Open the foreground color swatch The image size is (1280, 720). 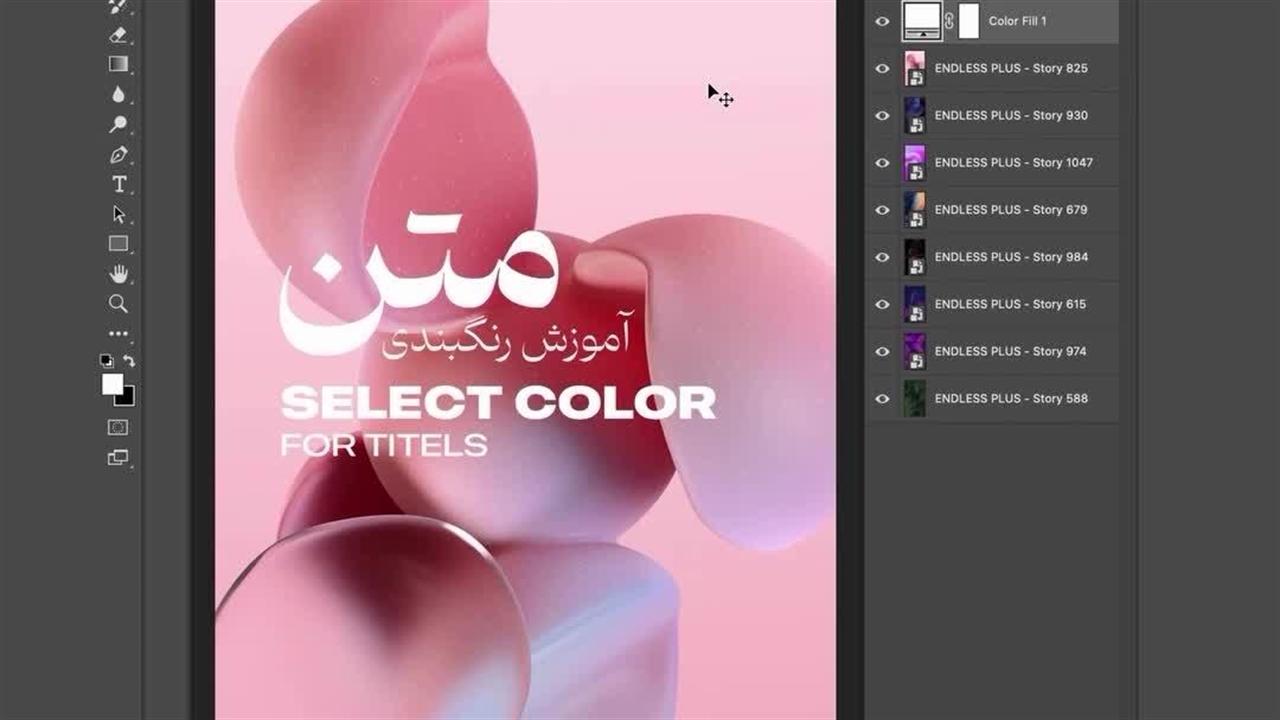112,384
